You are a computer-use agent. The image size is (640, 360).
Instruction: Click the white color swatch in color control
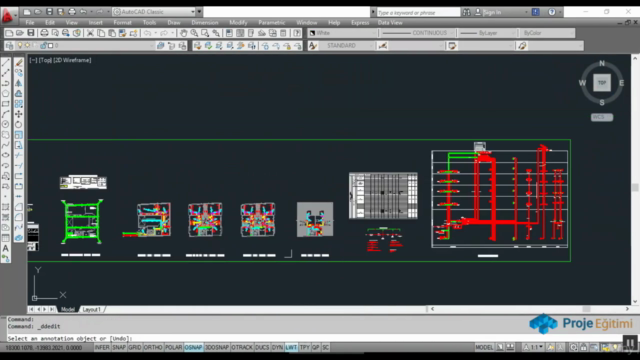(313, 33)
